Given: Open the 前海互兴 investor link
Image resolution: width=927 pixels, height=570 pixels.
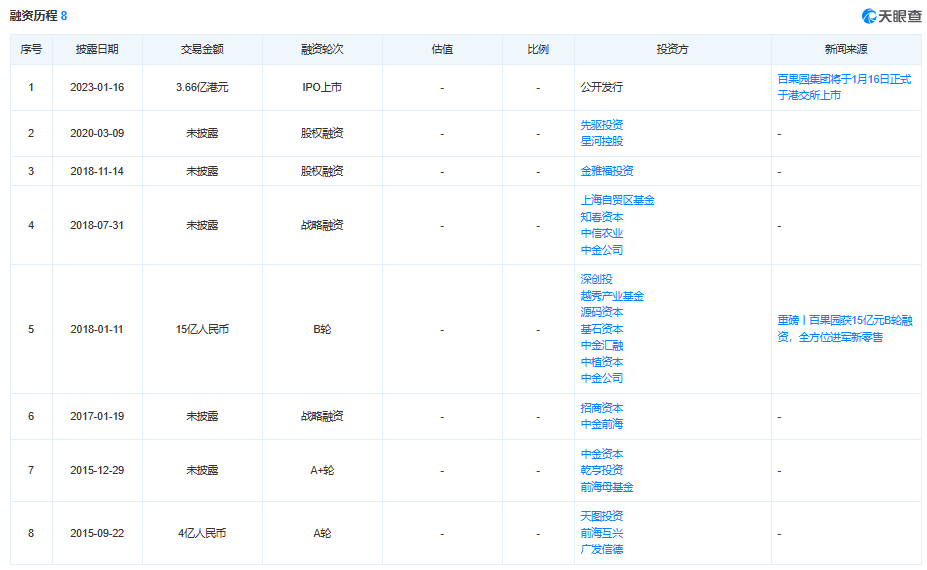Looking at the screenshot, I should point(601,533).
